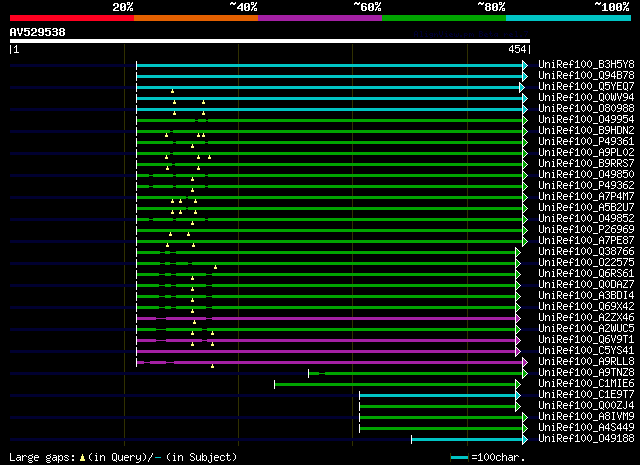
Task: Click the query name AV529538
Action: coord(38,32)
